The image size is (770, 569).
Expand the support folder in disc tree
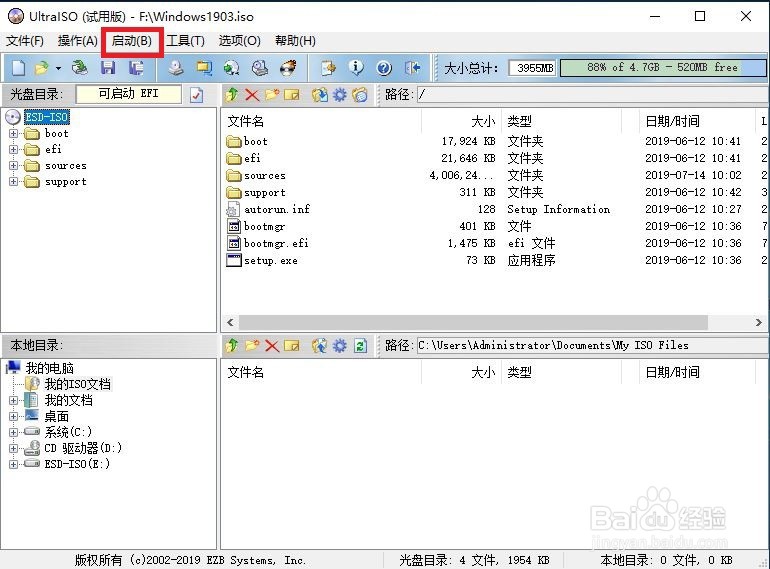pyautogui.click(x=13, y=182)
